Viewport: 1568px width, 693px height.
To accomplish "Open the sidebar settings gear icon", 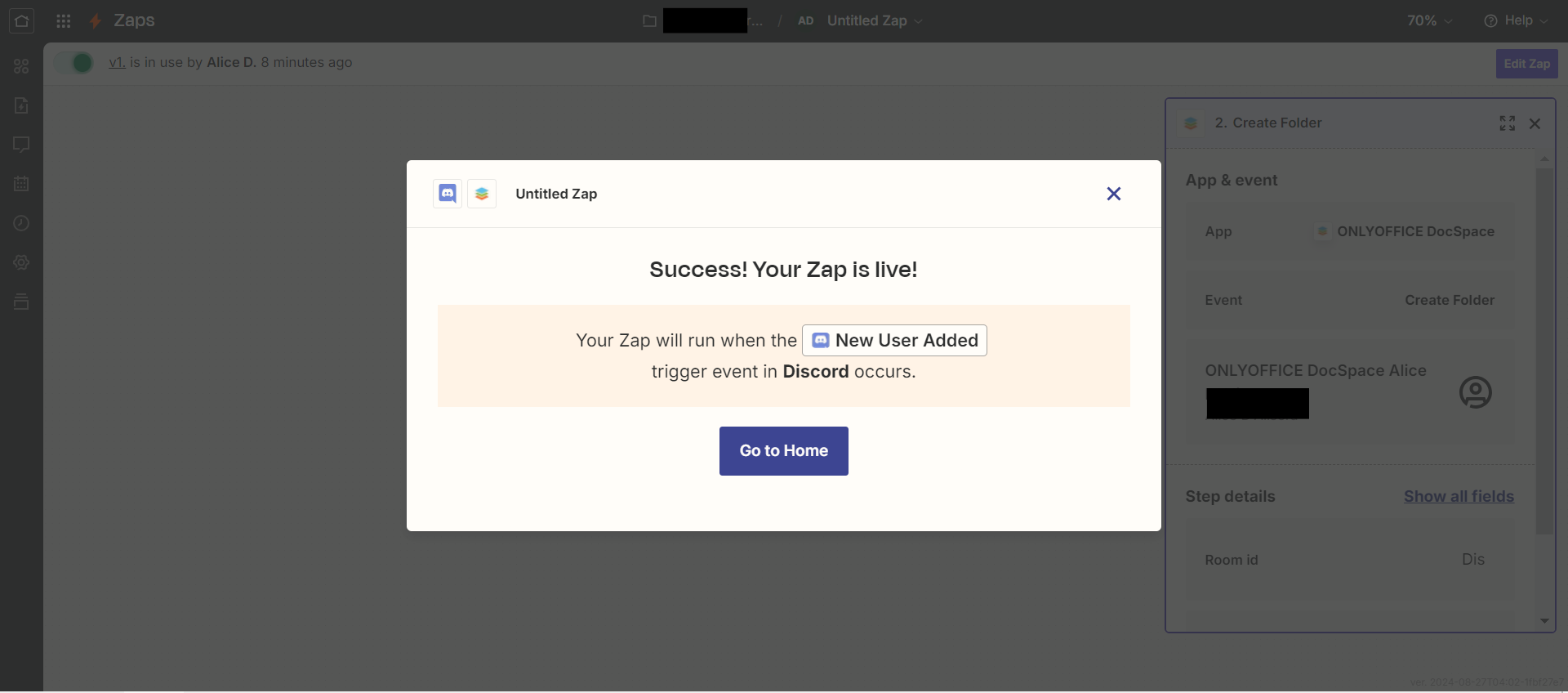I will [21, 262].
